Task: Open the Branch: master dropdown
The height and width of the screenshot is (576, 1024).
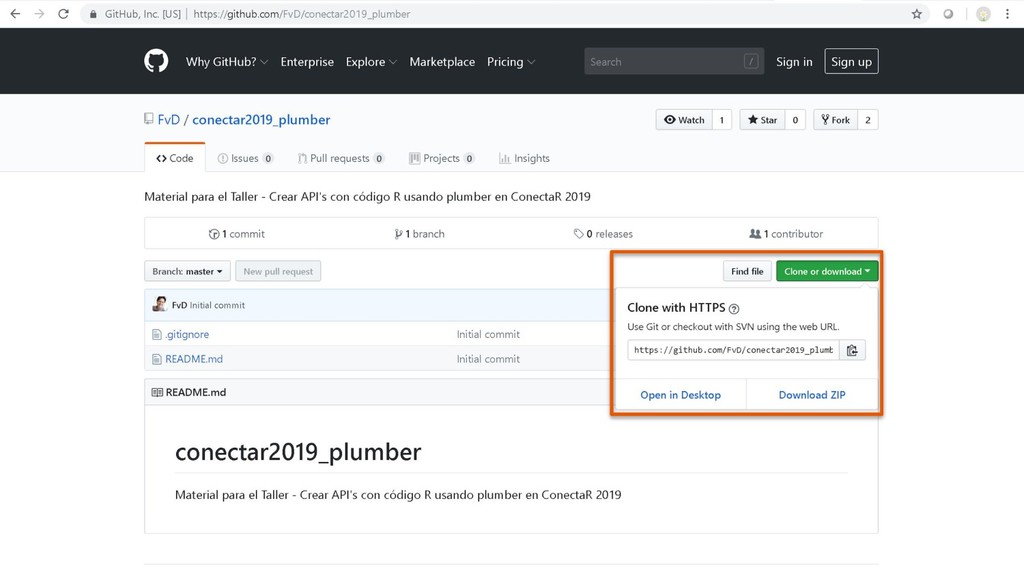Action: point(187,271)
